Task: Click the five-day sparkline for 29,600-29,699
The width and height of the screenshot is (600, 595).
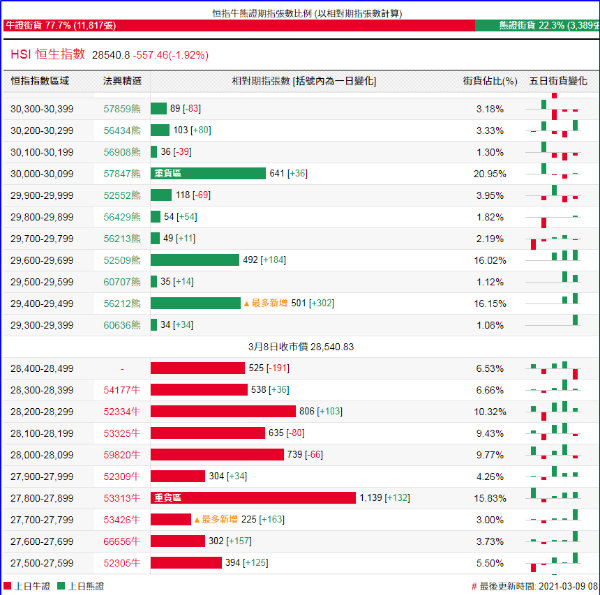Action: click(553, 256)
